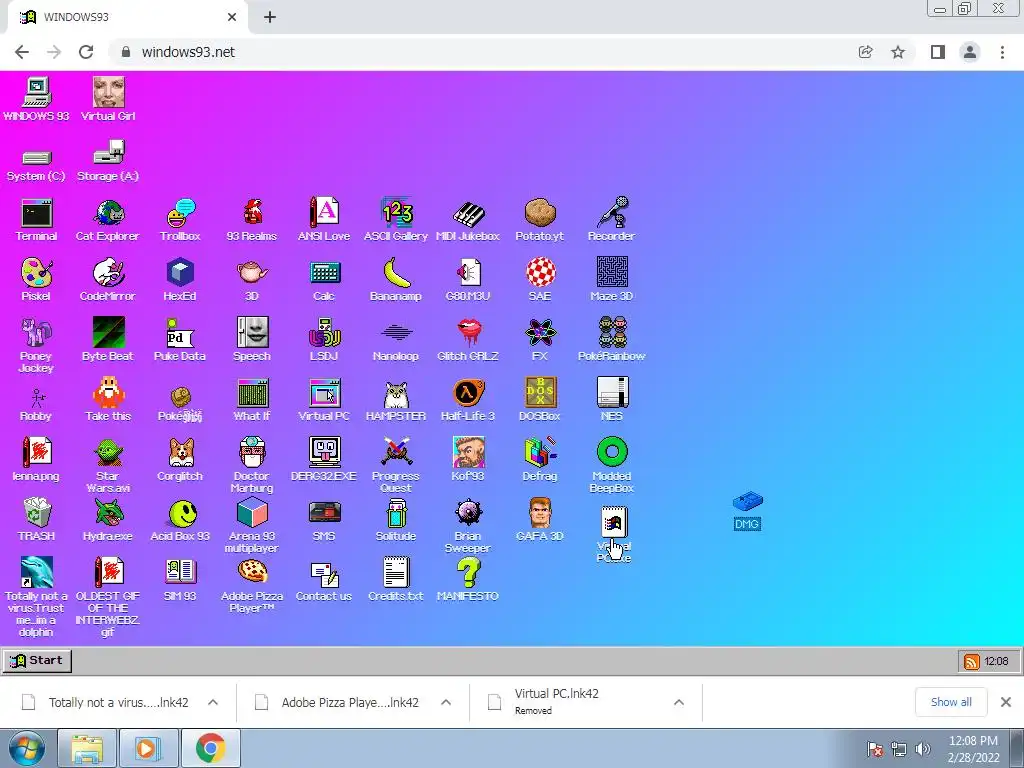The height and width of the screenshot is (768, 1024).
Task: Open the Windows 93 Start menu
Action: pos(37,660)
